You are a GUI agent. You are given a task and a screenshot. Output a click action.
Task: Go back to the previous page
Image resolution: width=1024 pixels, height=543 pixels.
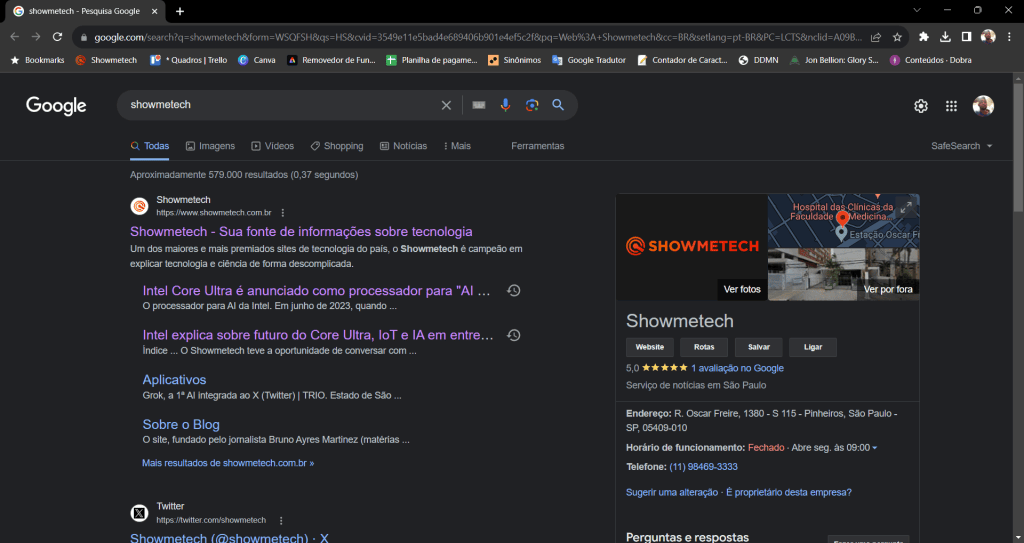(15, 37)
